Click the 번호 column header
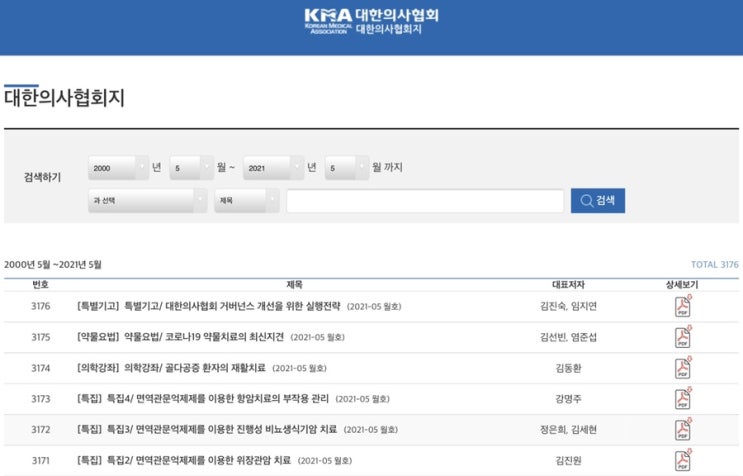 40,285
